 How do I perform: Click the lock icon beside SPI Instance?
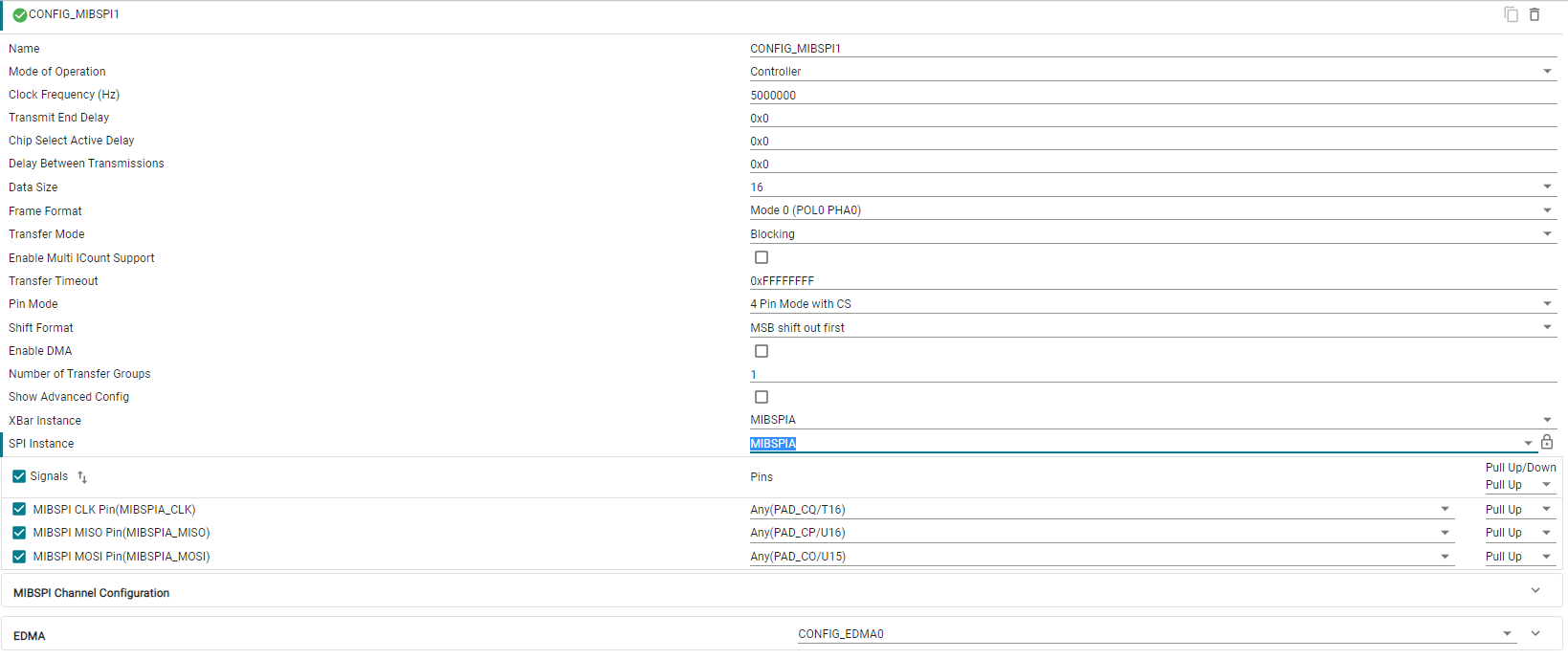pos(1547,442)
